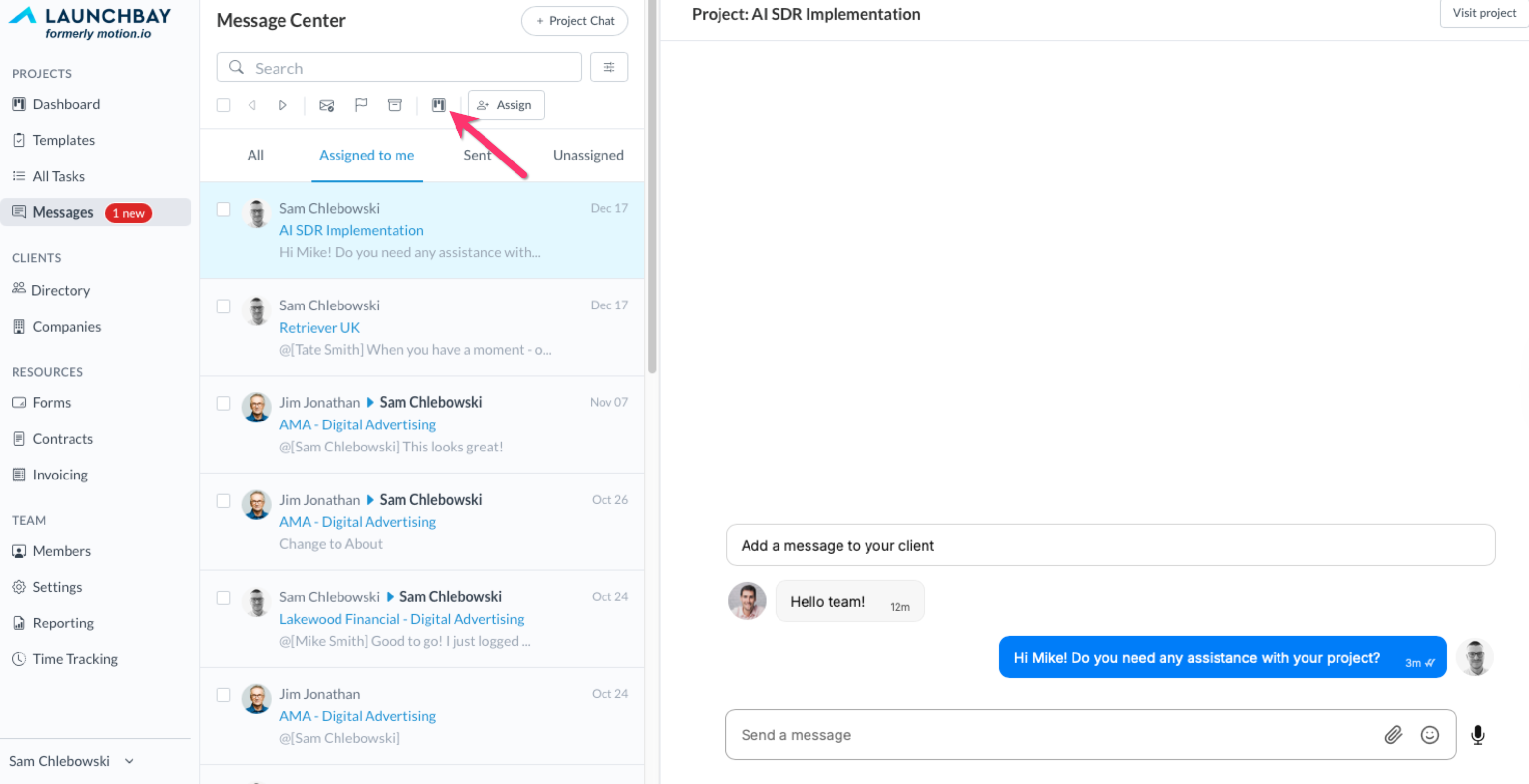
Task: Toggle the select-all messages checkbox
Action: click(x=224, y=105)
